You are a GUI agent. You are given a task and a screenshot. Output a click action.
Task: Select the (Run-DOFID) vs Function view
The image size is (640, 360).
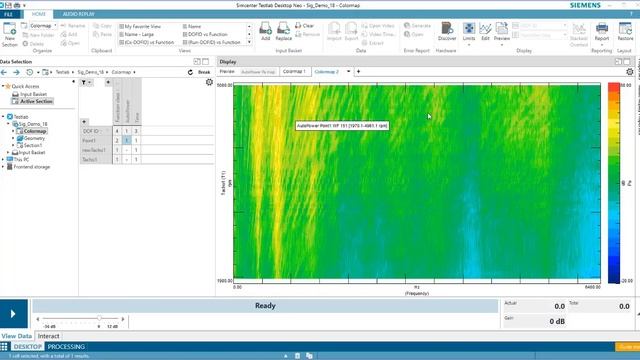click(x=211, y=42)
